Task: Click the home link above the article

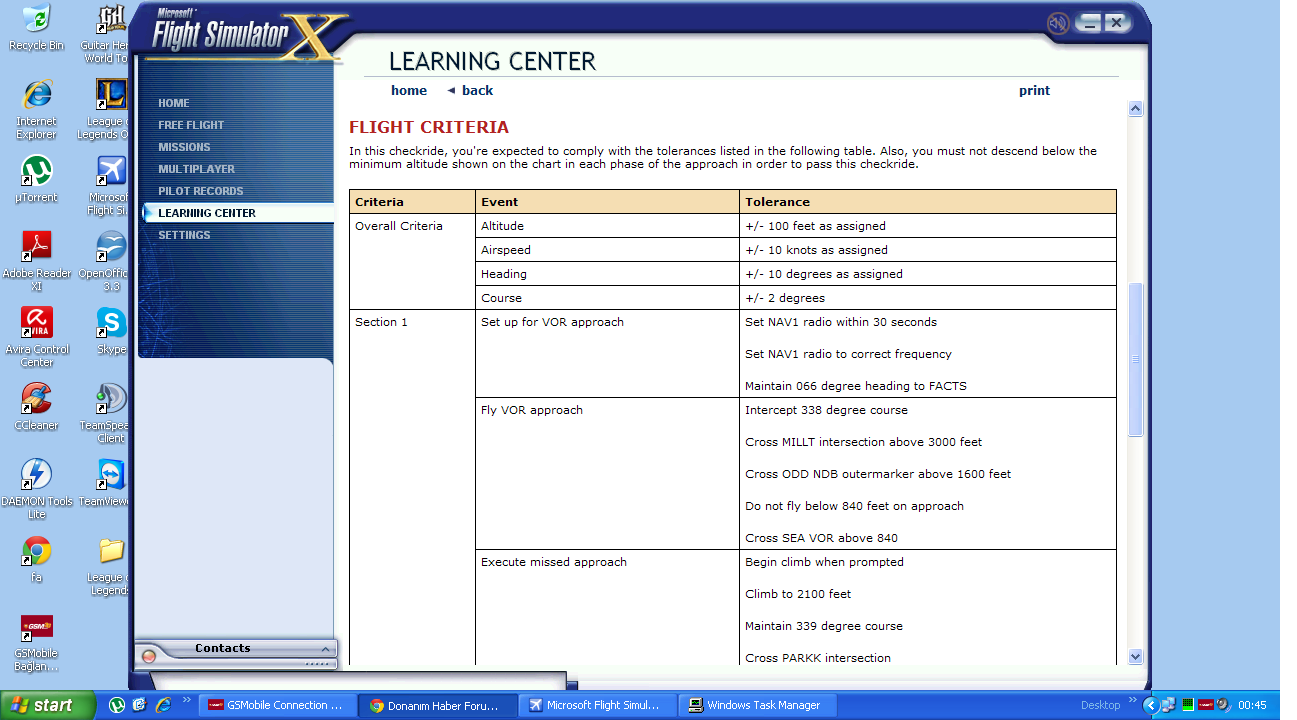Action: 409,90
